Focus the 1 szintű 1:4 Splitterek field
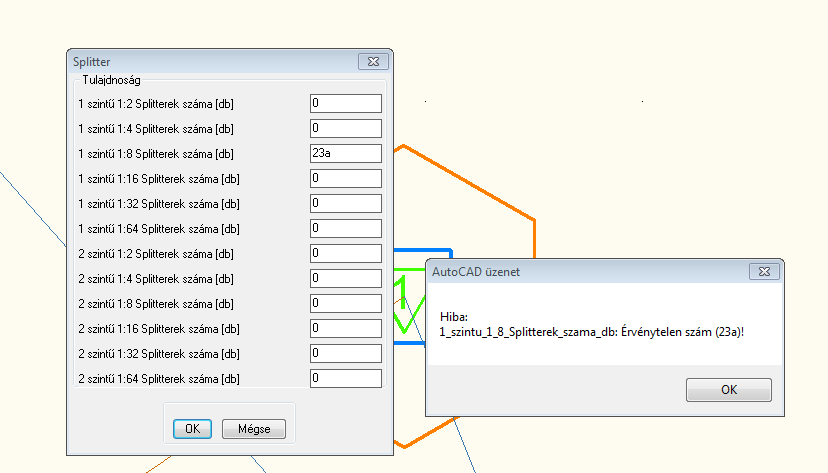 [346, 128]
